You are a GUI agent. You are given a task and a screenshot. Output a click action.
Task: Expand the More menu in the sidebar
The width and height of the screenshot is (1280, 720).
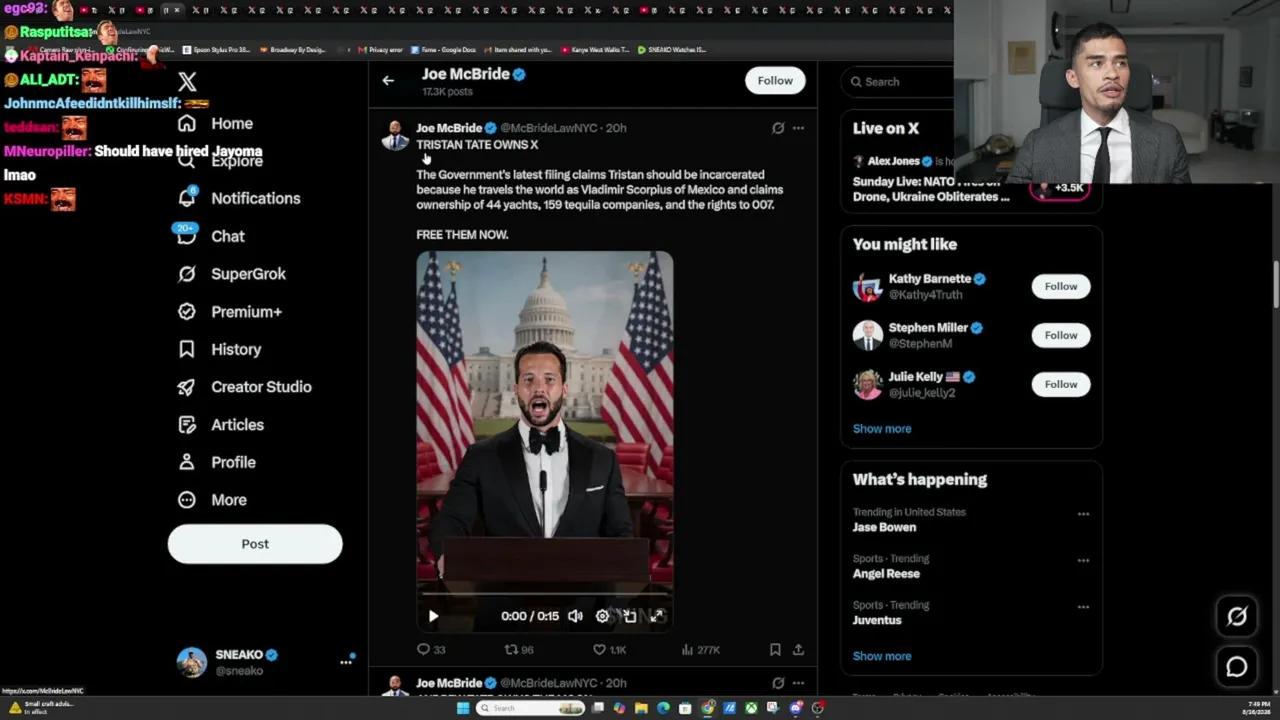(x=212, y=500)
